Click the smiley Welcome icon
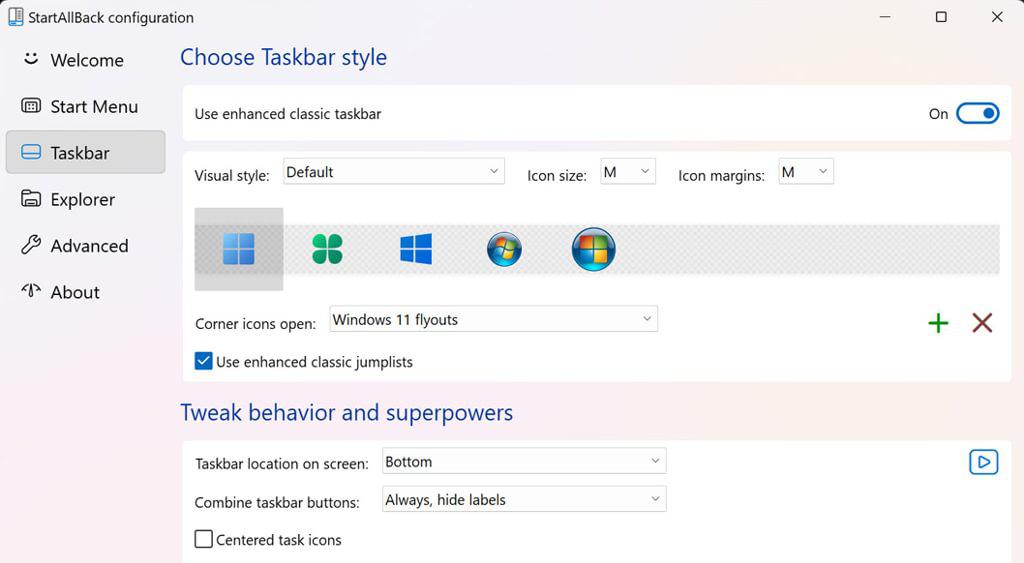The image size is (1024, 563). (x=31, y=59)
